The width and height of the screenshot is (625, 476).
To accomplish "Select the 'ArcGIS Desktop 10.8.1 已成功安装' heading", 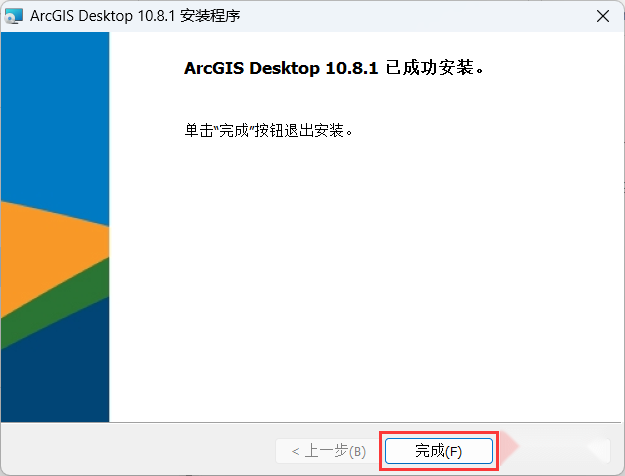I will click(x=334, y=68).
